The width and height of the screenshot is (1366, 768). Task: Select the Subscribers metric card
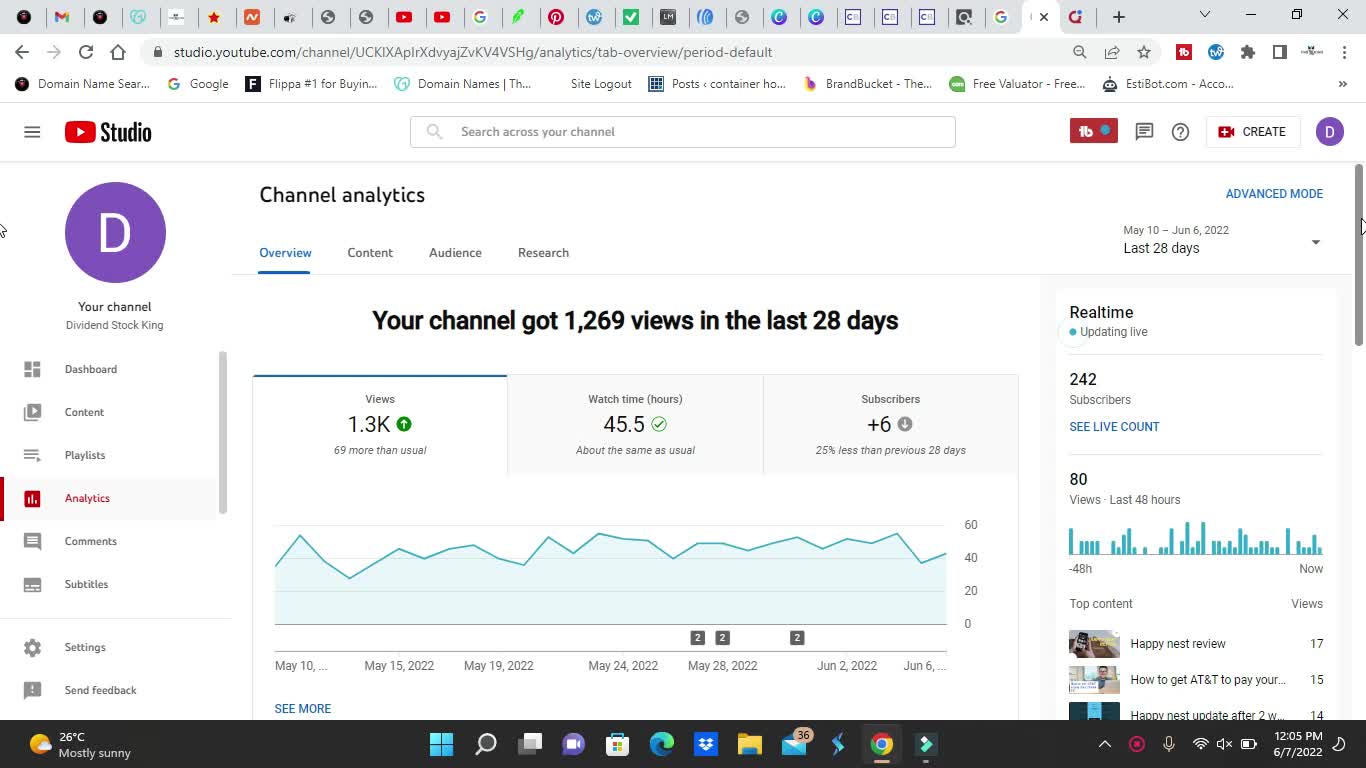(891, 425)
